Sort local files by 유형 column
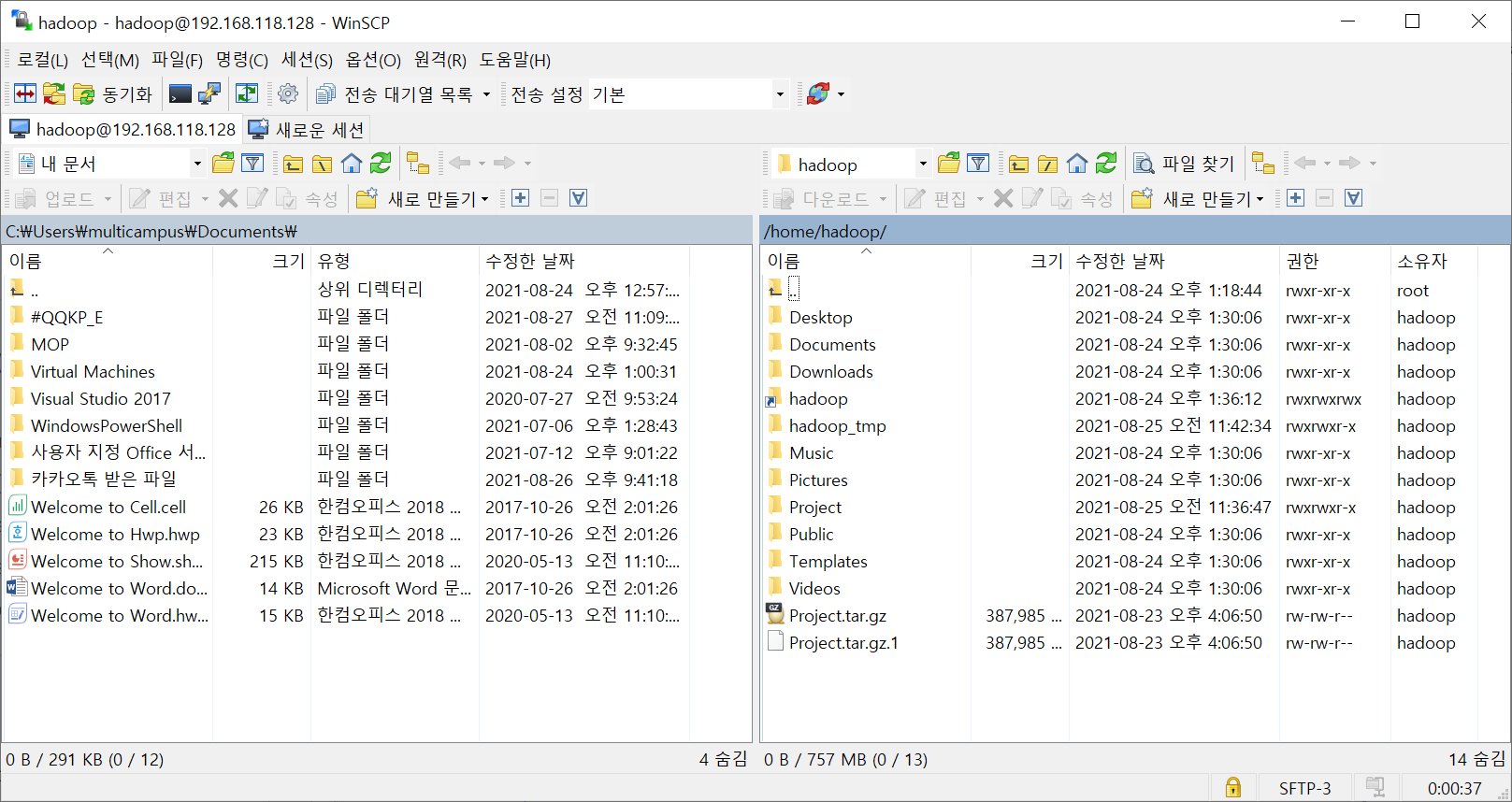This screenshot has width=1512, height=802. 395,261
